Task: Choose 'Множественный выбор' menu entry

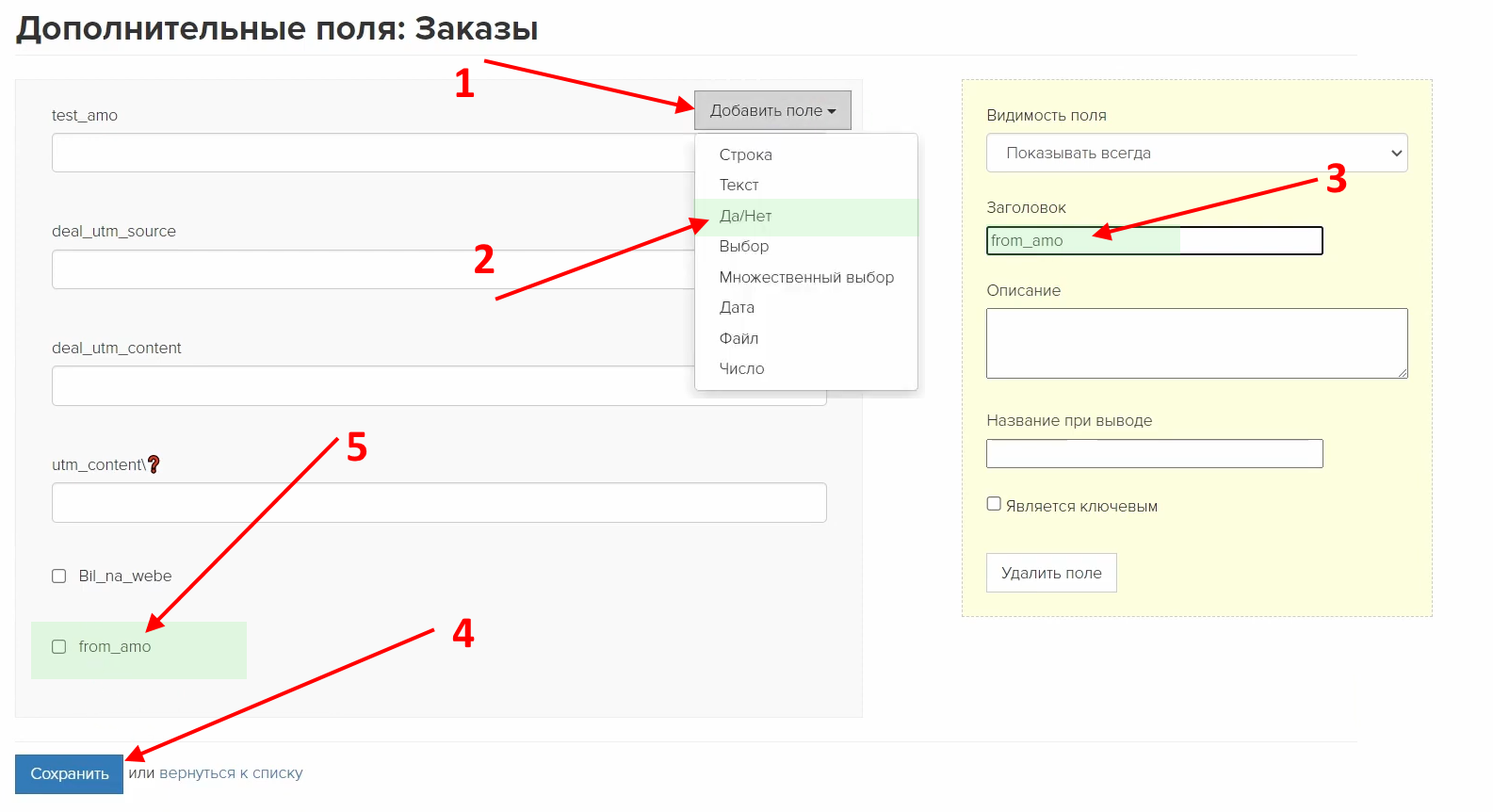Action: (806, 277)
